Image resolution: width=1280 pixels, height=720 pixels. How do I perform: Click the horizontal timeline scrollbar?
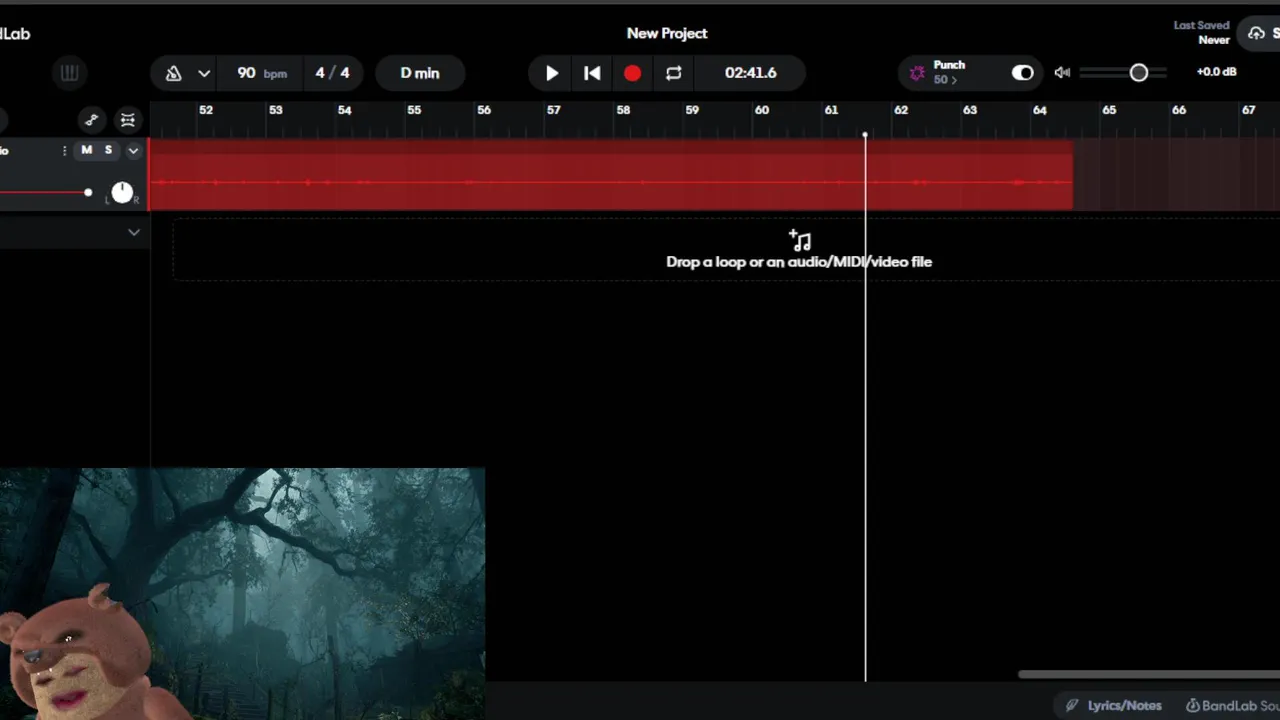(1149, 674)
